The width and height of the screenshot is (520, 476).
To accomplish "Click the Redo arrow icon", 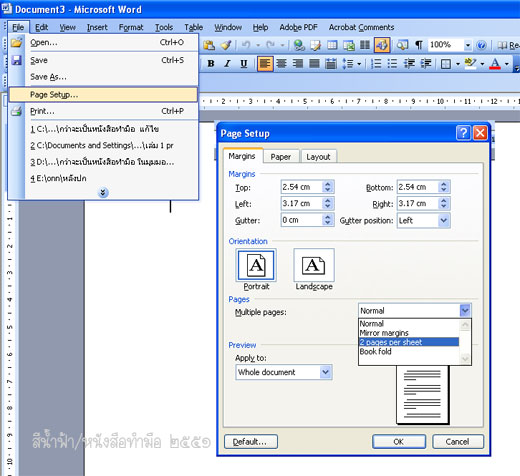I will coord(270,45).
